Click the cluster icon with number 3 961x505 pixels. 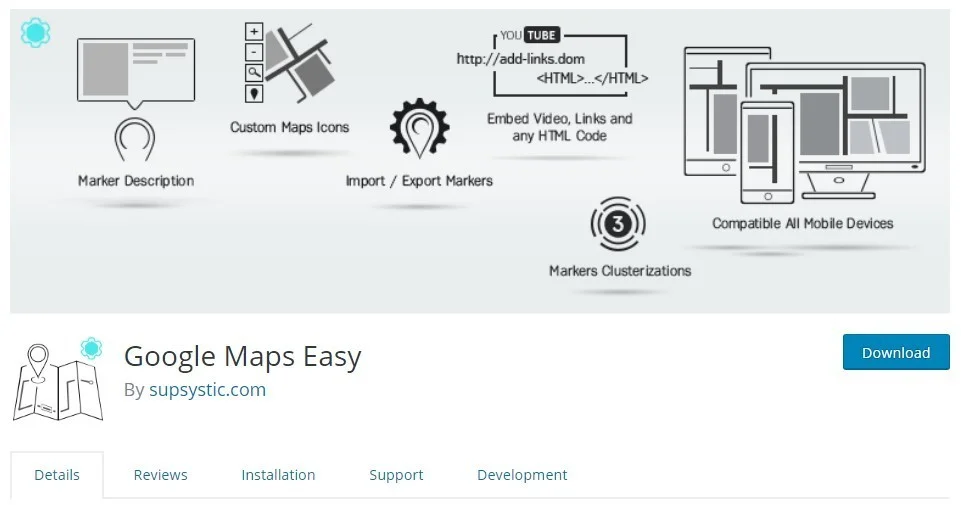tap(618, 224)
